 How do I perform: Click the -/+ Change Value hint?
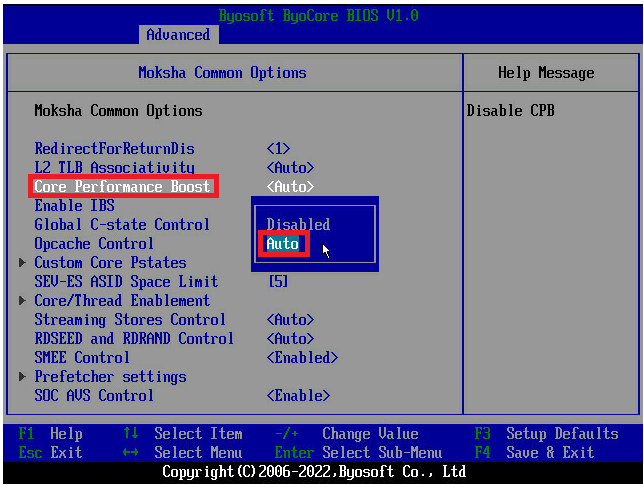(x=347, y=434)
